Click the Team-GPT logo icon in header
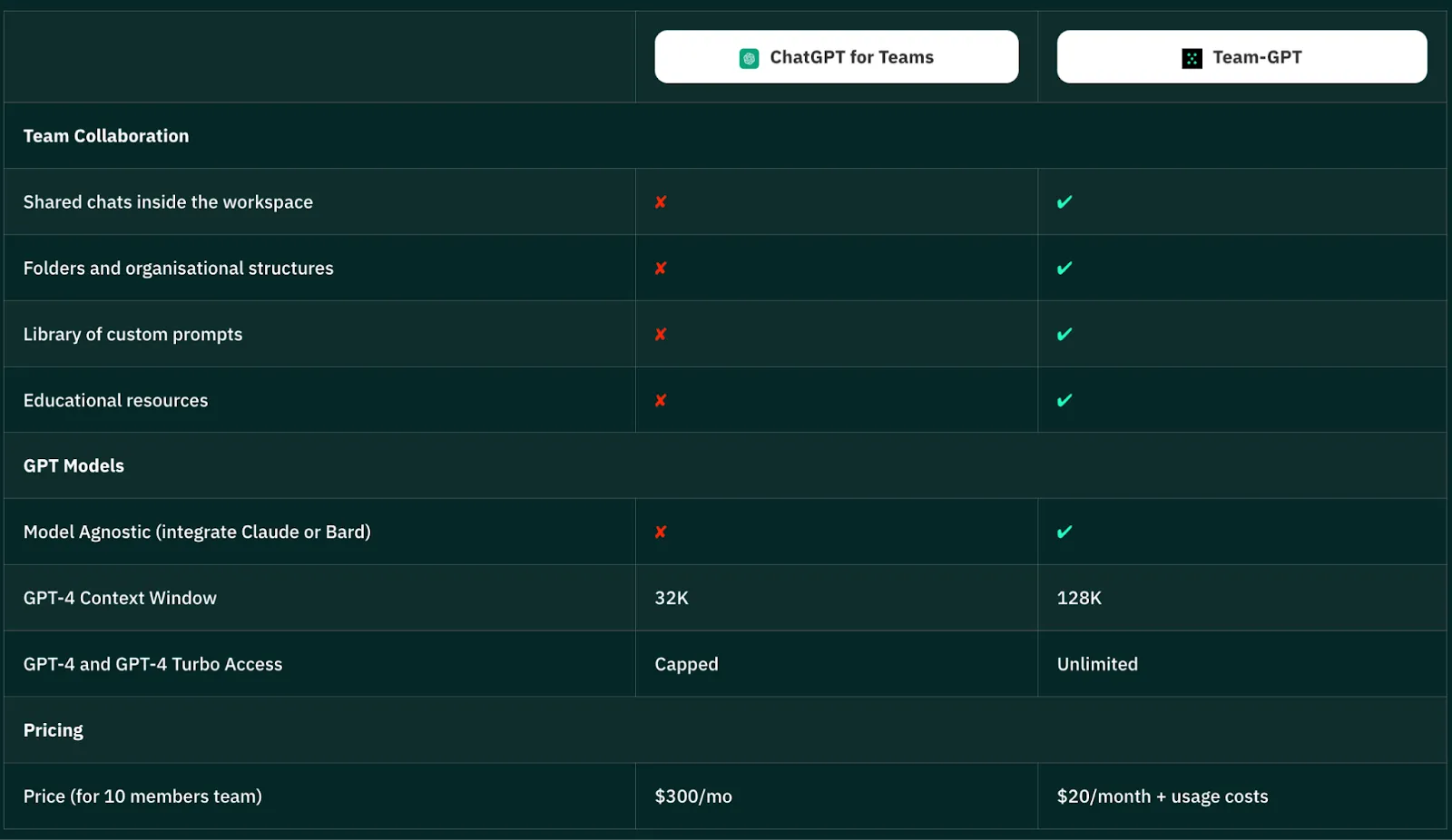1452x840 pixels. tap(1192, 58)
